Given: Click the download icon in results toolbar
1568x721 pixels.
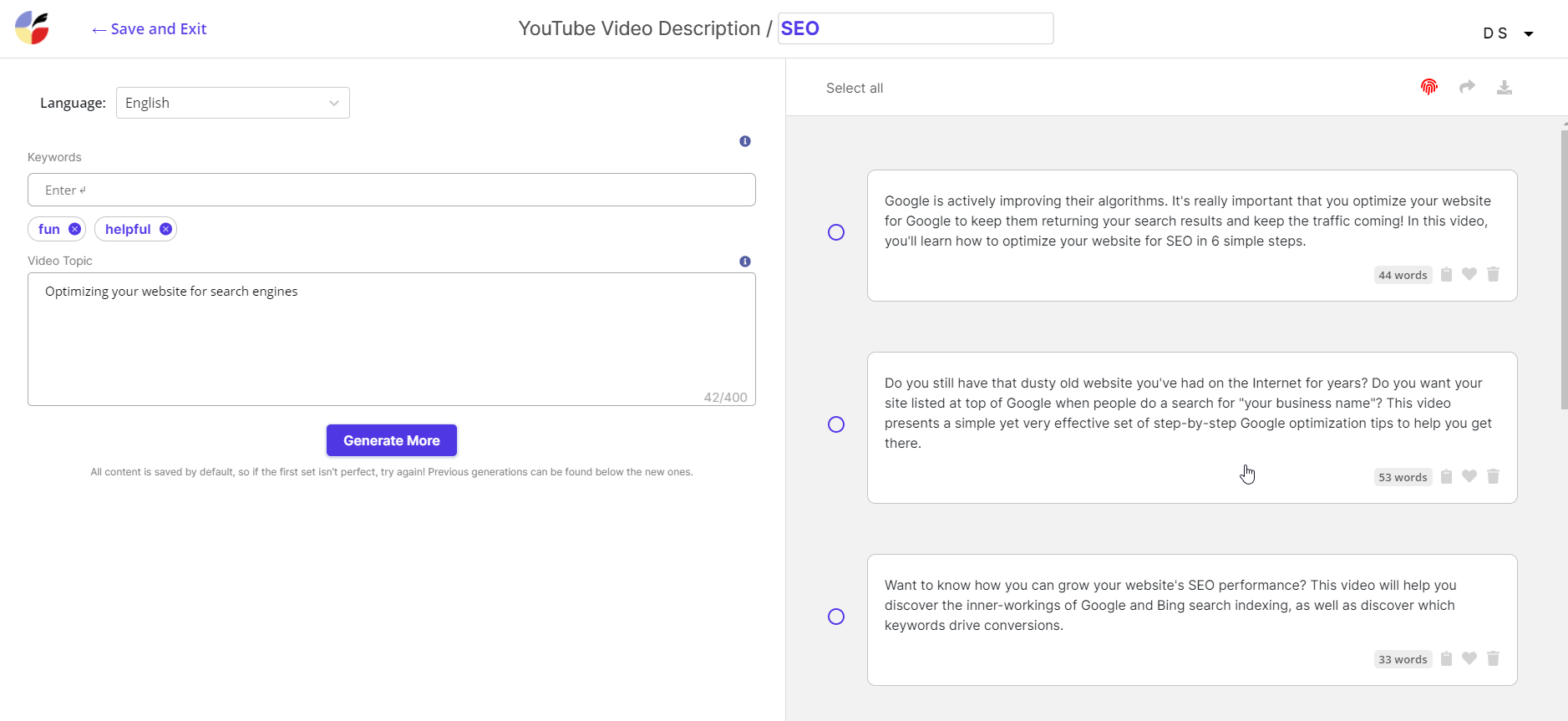Looking at the screenshot, I should [x=1505, y=87].
